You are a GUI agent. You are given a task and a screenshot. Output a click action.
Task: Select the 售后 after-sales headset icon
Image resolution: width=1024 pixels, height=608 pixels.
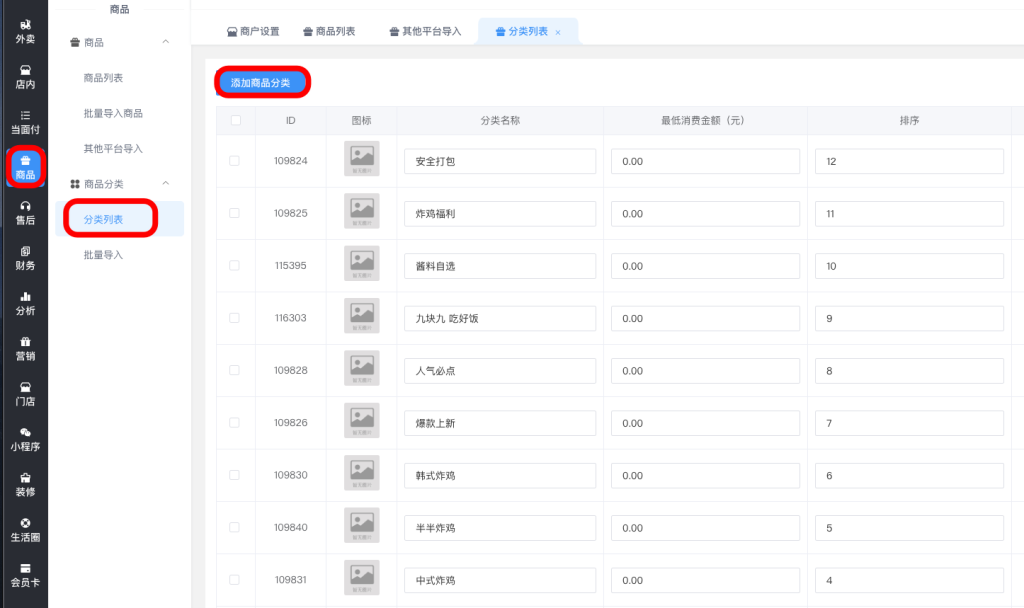coord(24,206)
